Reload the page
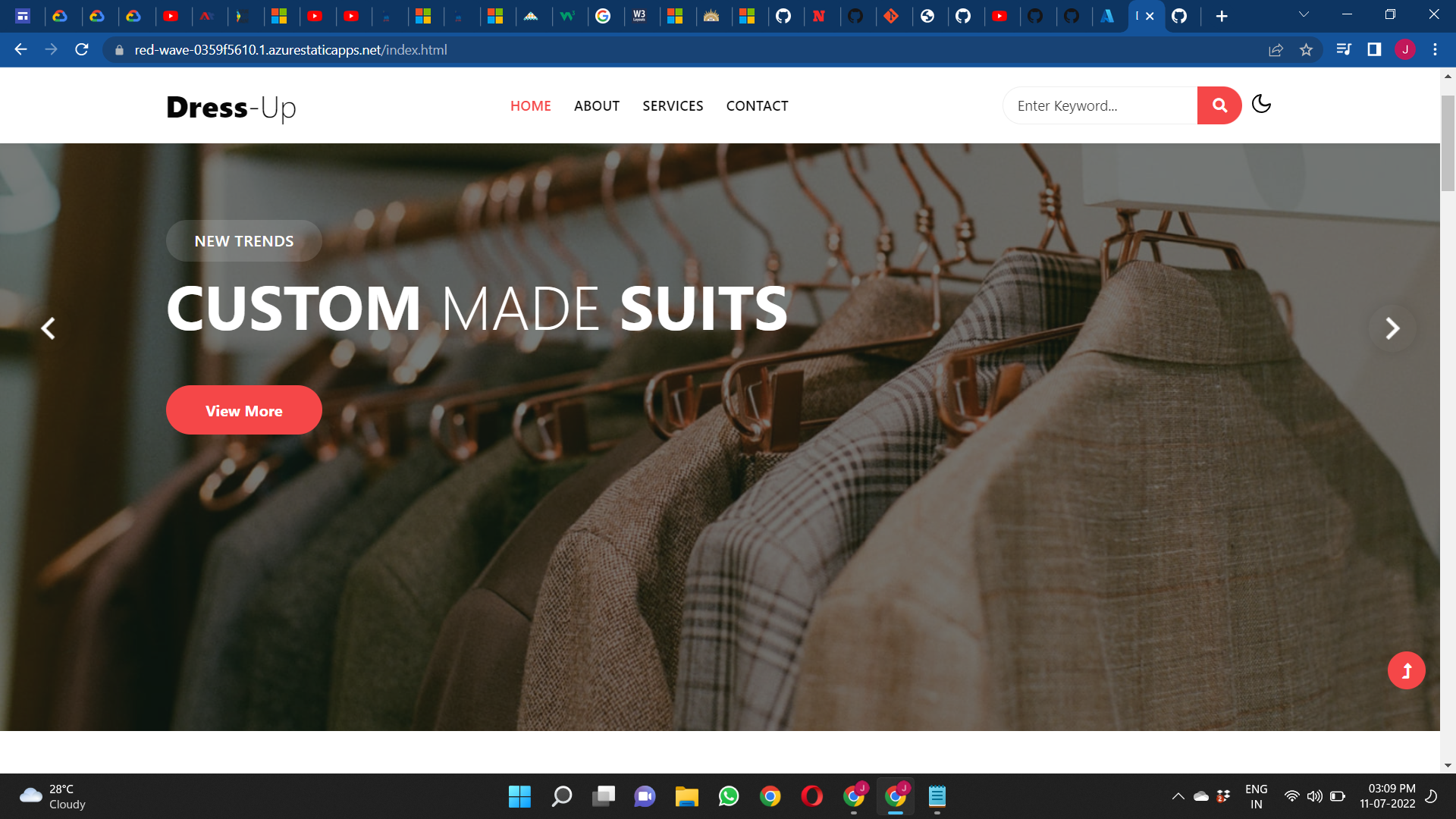This screenshot has height=819, width=1456. 82,50
